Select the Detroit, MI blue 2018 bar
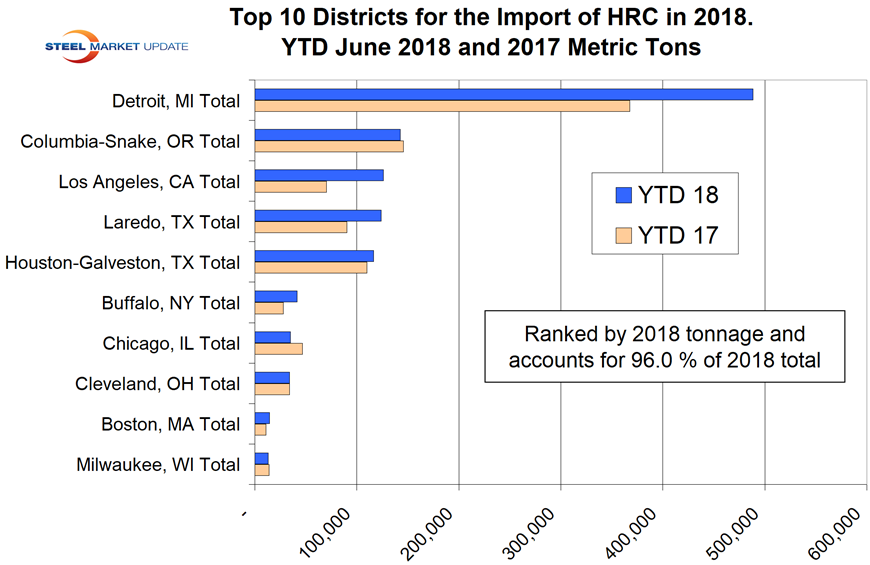Screen dimensions: 870x565 [503, 94]
